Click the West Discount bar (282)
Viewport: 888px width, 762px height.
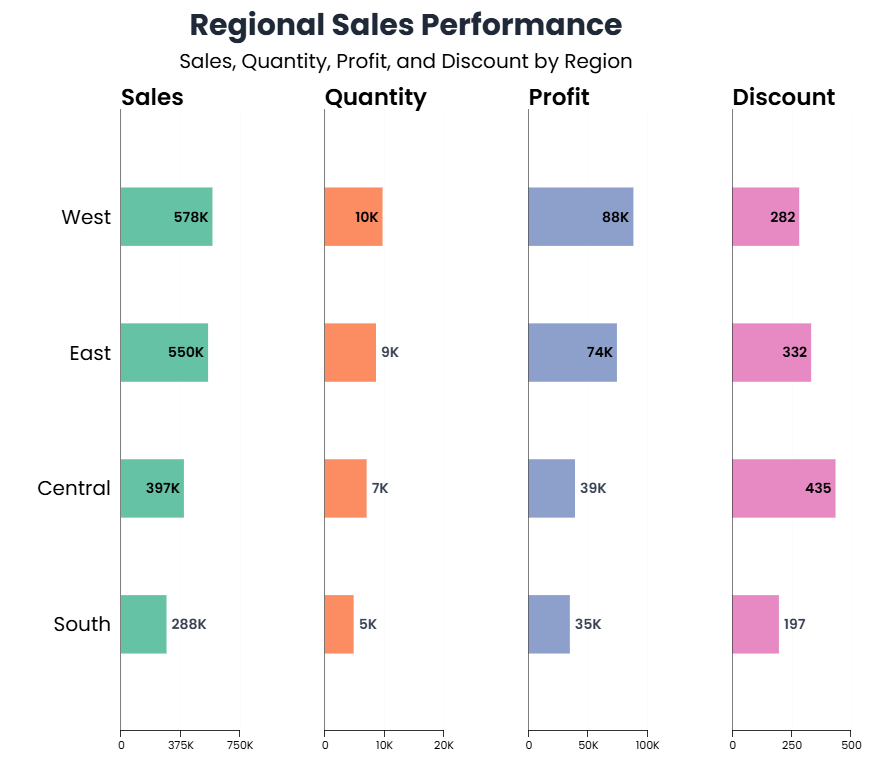(765, 217)
